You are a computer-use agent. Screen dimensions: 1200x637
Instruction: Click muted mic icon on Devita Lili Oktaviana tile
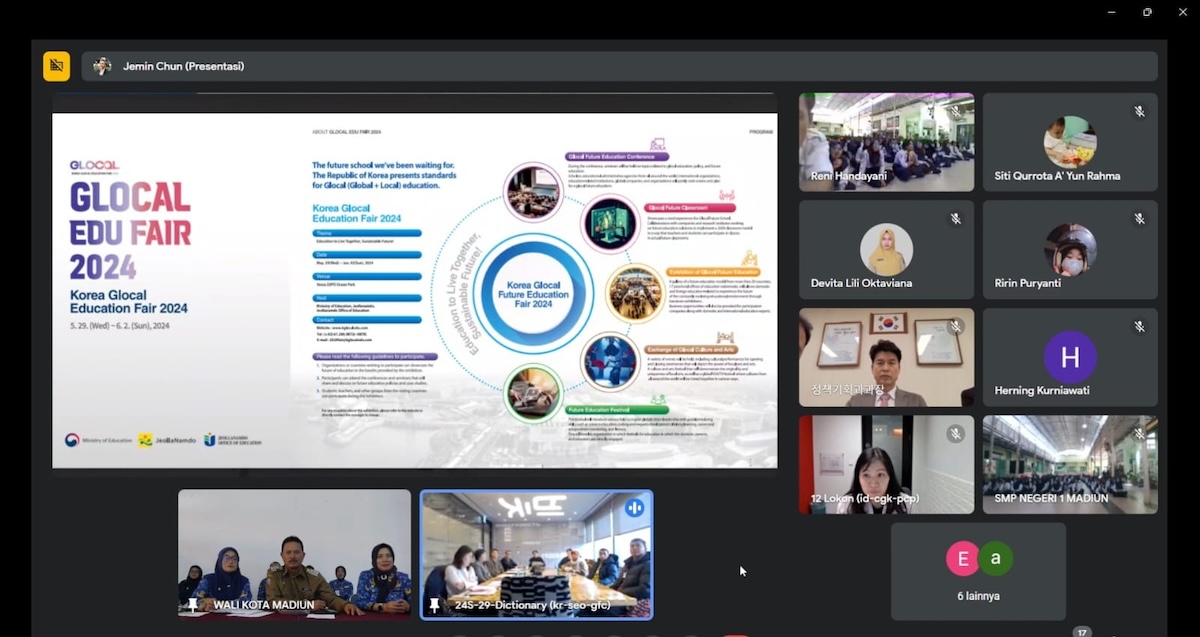pyautogui.click(x=955, y=218)
